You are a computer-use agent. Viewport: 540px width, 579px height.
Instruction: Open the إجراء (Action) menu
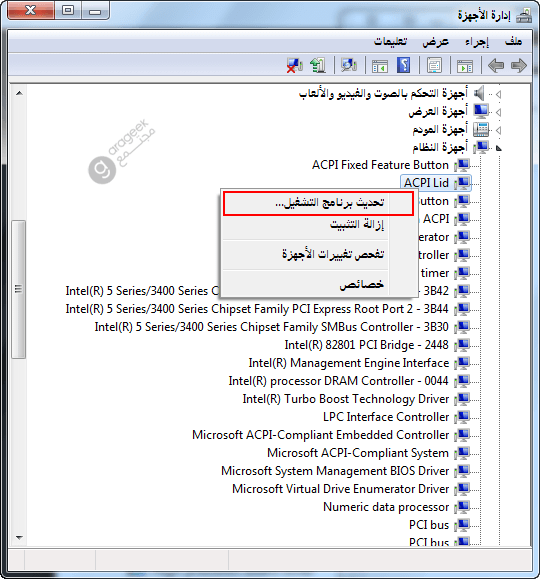click(x=477, y=42)
